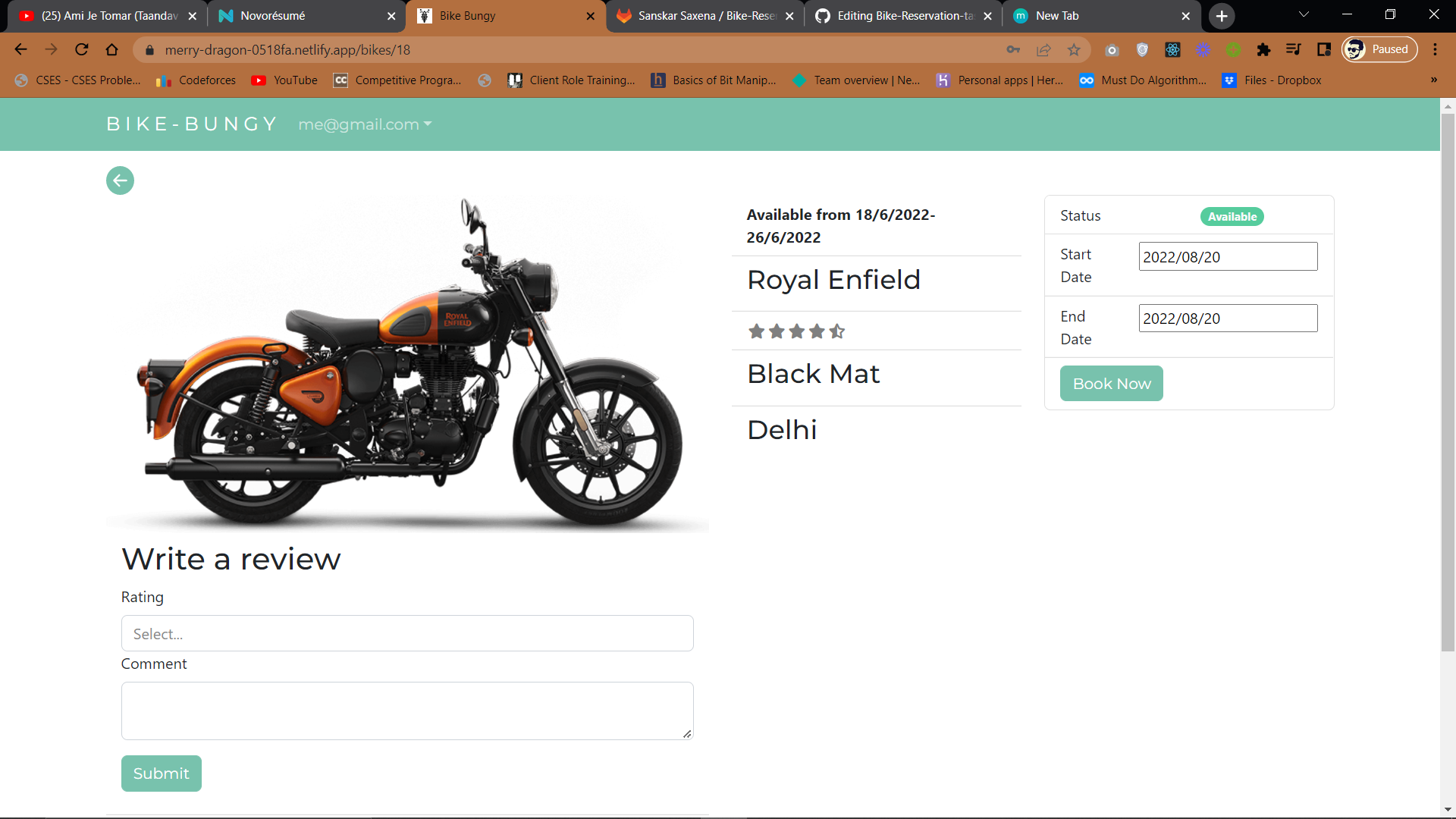This screenshot has width=1456, height=819.
Task: Bookmark this page with the star icon
Action: click(1074, 49)
